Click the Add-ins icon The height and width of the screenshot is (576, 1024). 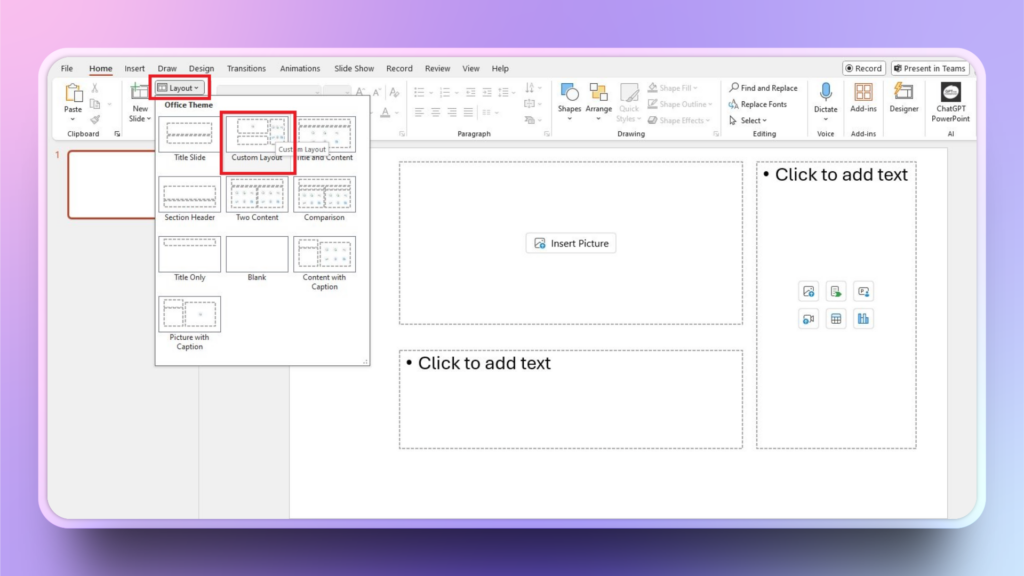click(x=863, y=92)
